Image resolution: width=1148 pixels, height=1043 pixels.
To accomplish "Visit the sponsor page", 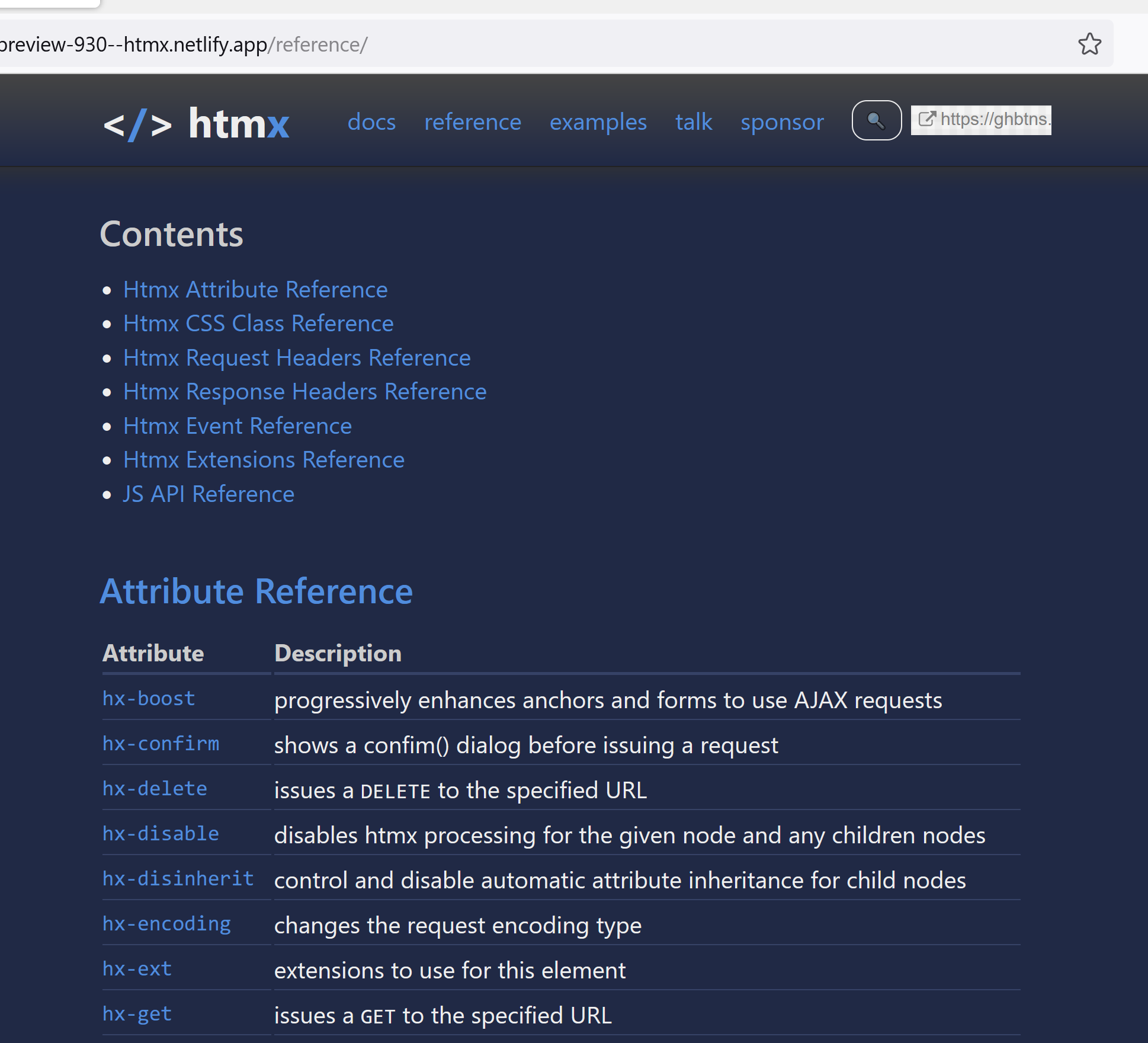I will pyautogui.click(x=782, y=122).
